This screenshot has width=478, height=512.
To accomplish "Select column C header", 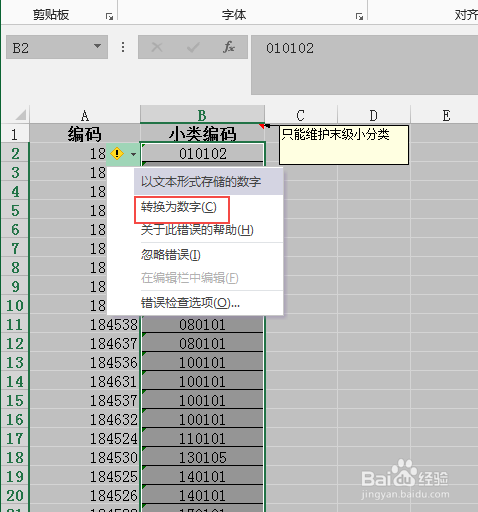I will point(301,115).
